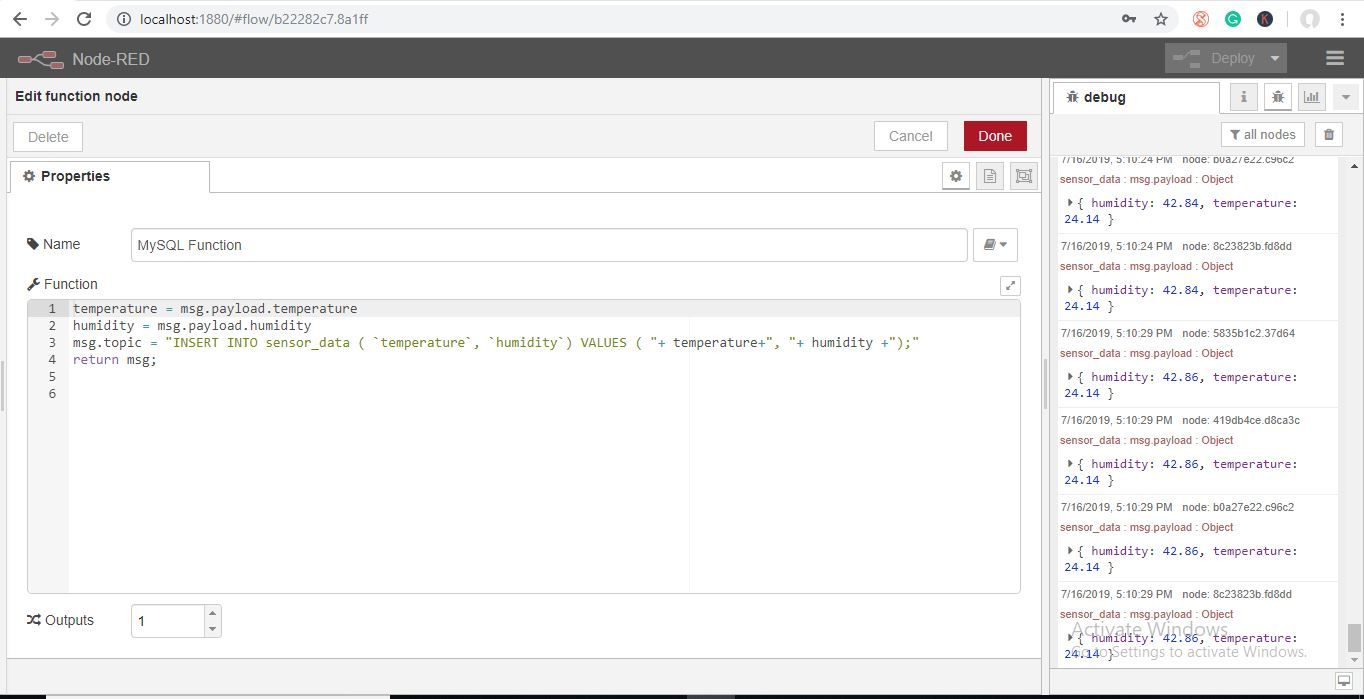Click the node: 5835b1c2.37d64 debug link

[1238, 333]
